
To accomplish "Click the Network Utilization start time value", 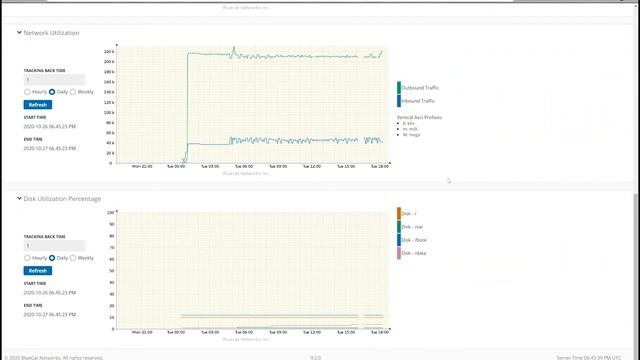I will coord(49,127).
